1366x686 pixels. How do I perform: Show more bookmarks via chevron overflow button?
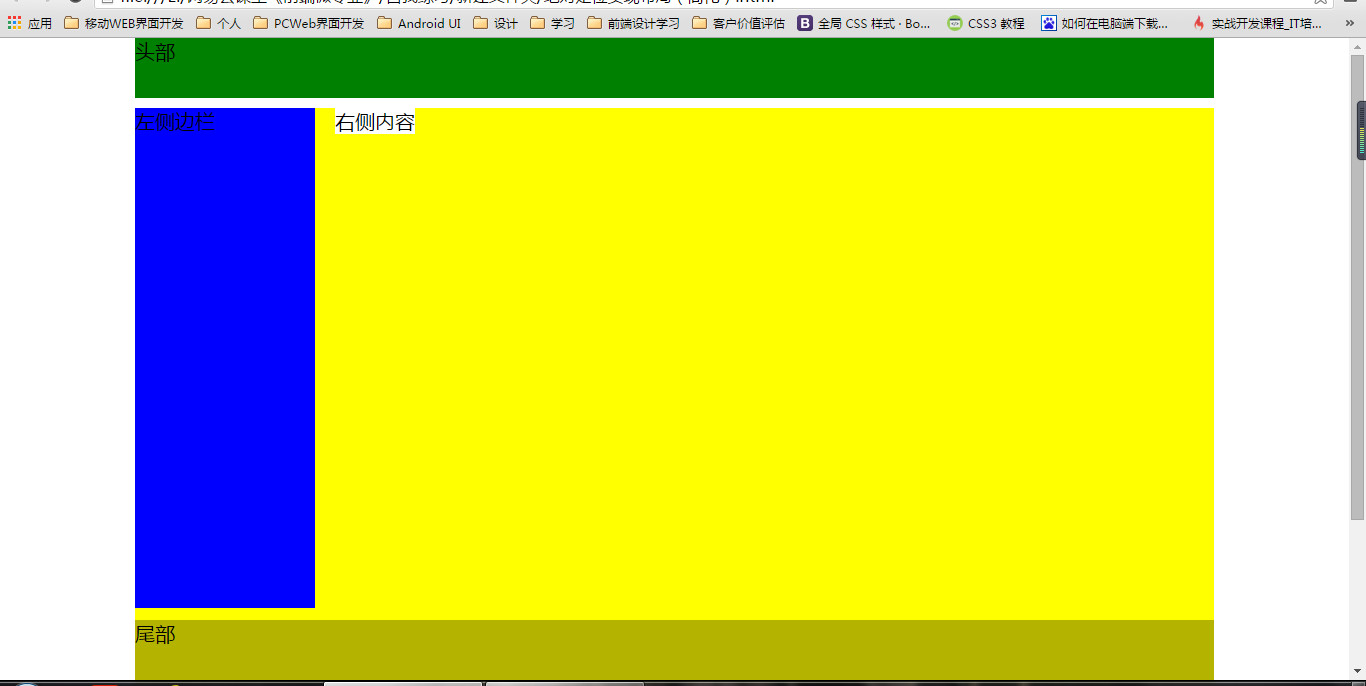coord(1349,23)
